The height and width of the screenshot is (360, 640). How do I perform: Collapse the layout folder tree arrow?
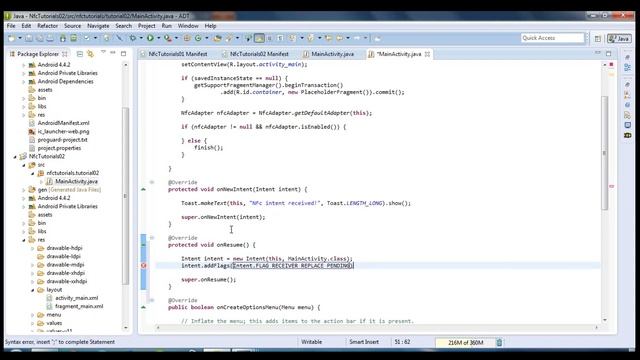(x=33, y=290)
